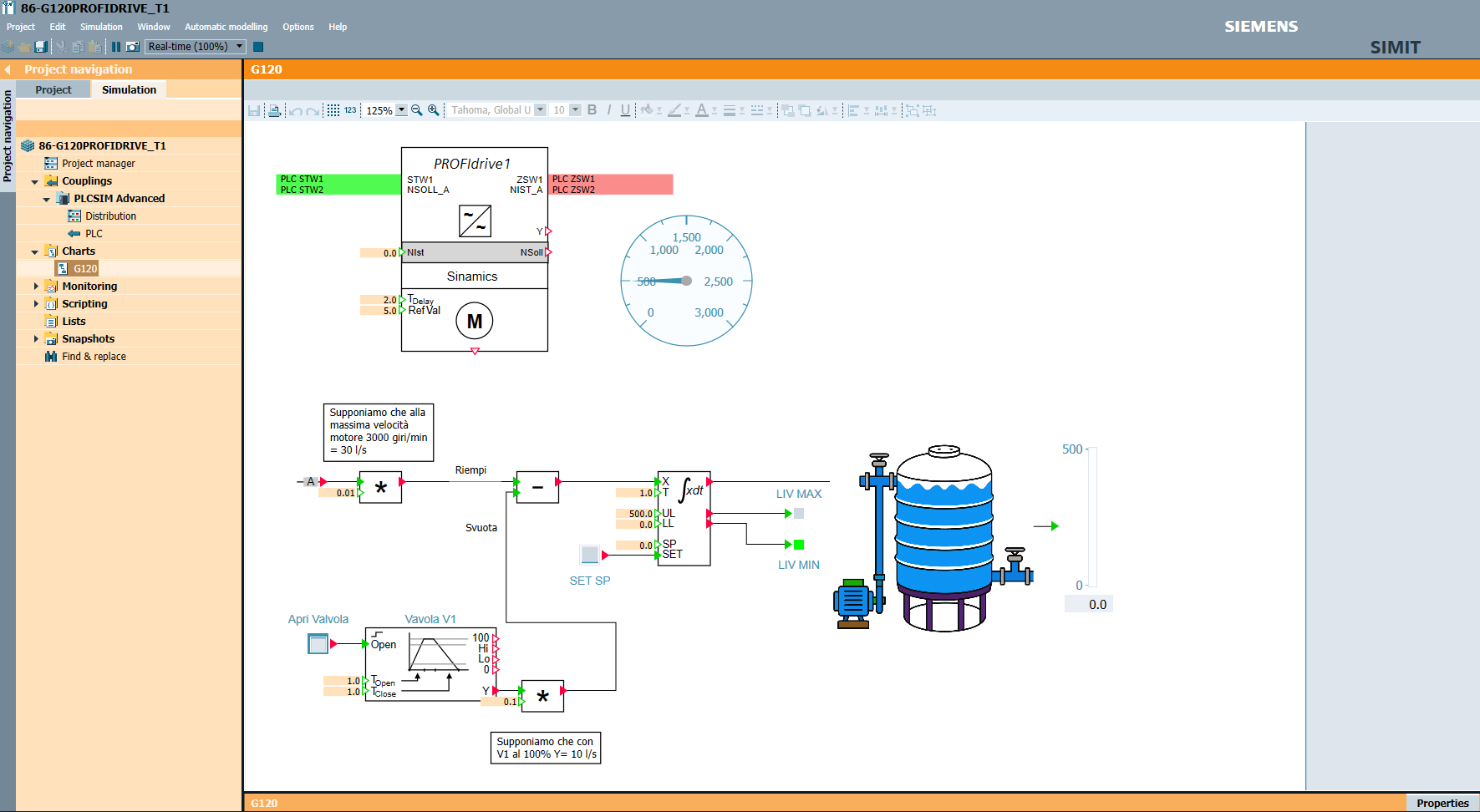
Task: Collapse the Charts tree node
Action: 34,251
